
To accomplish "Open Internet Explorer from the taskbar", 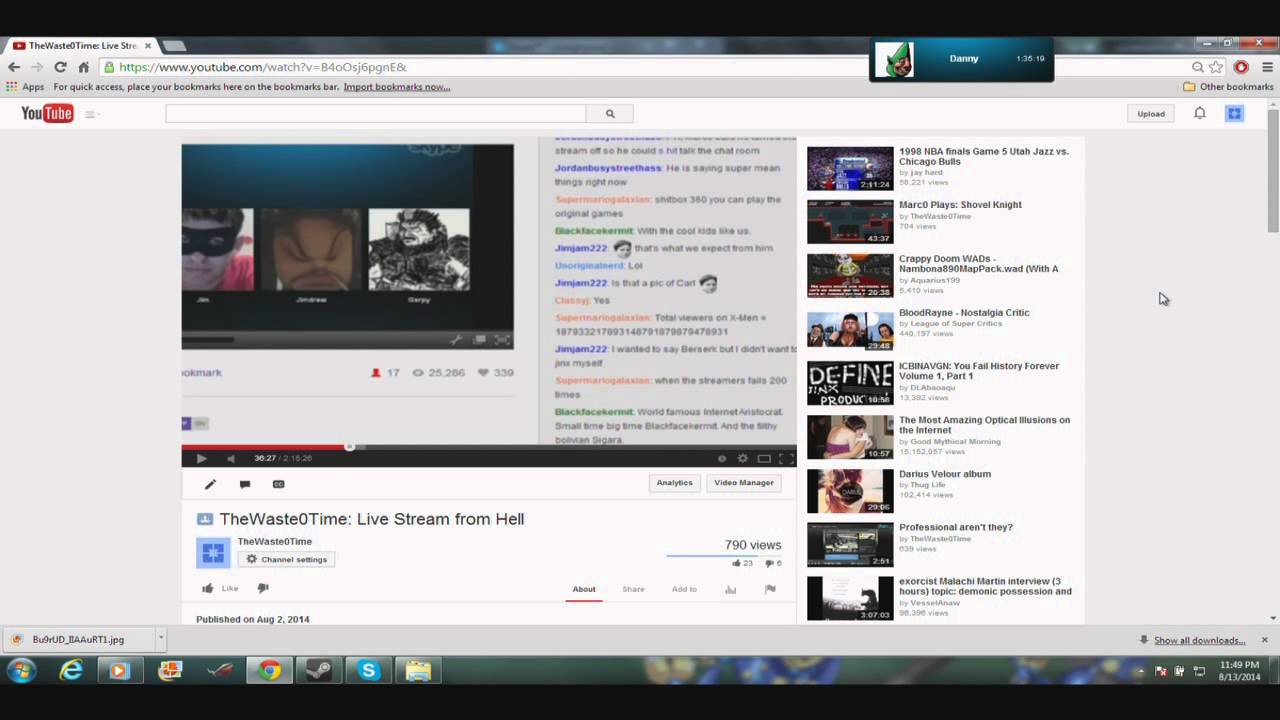I will (71, 671).
